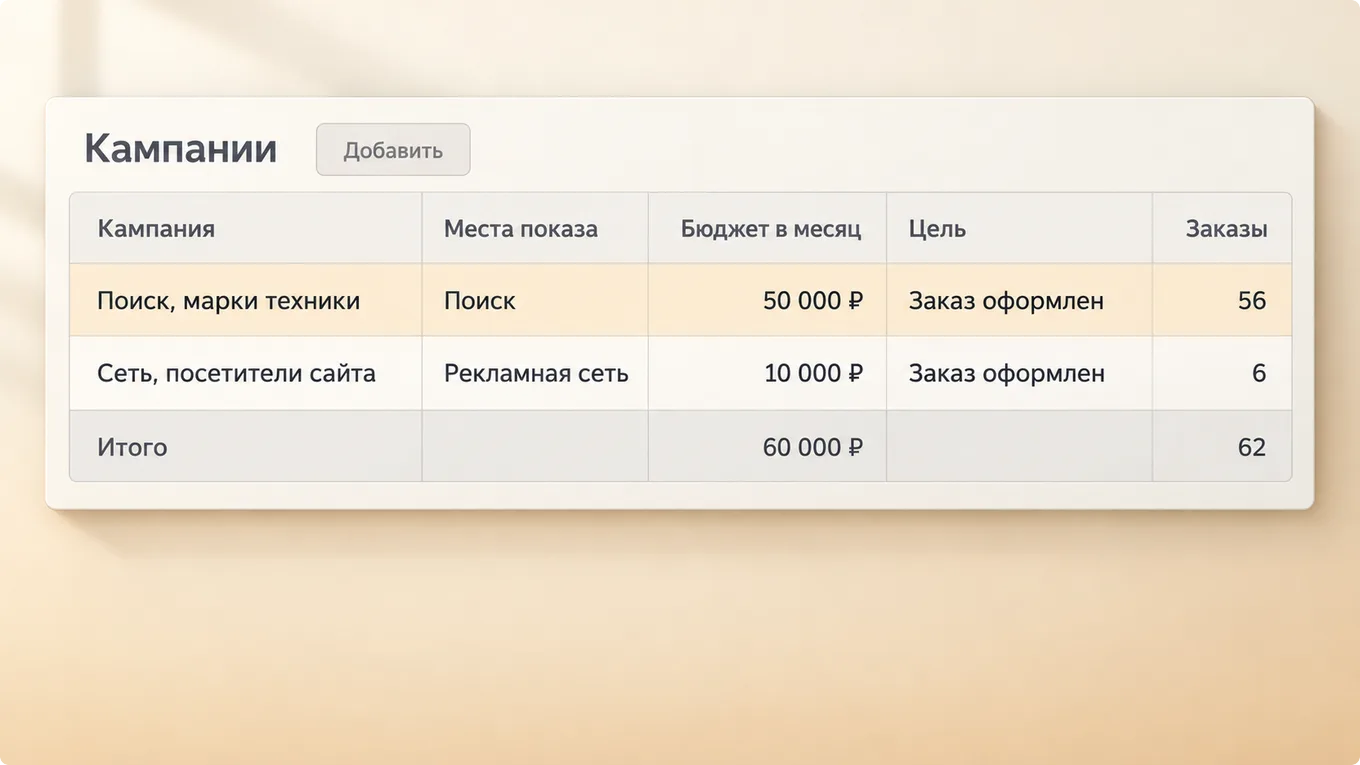This screenshot has height=765, width=1360.
Task: Click Заказ оформлен in the Поиск campaign row
Action: coord(1006,301)
